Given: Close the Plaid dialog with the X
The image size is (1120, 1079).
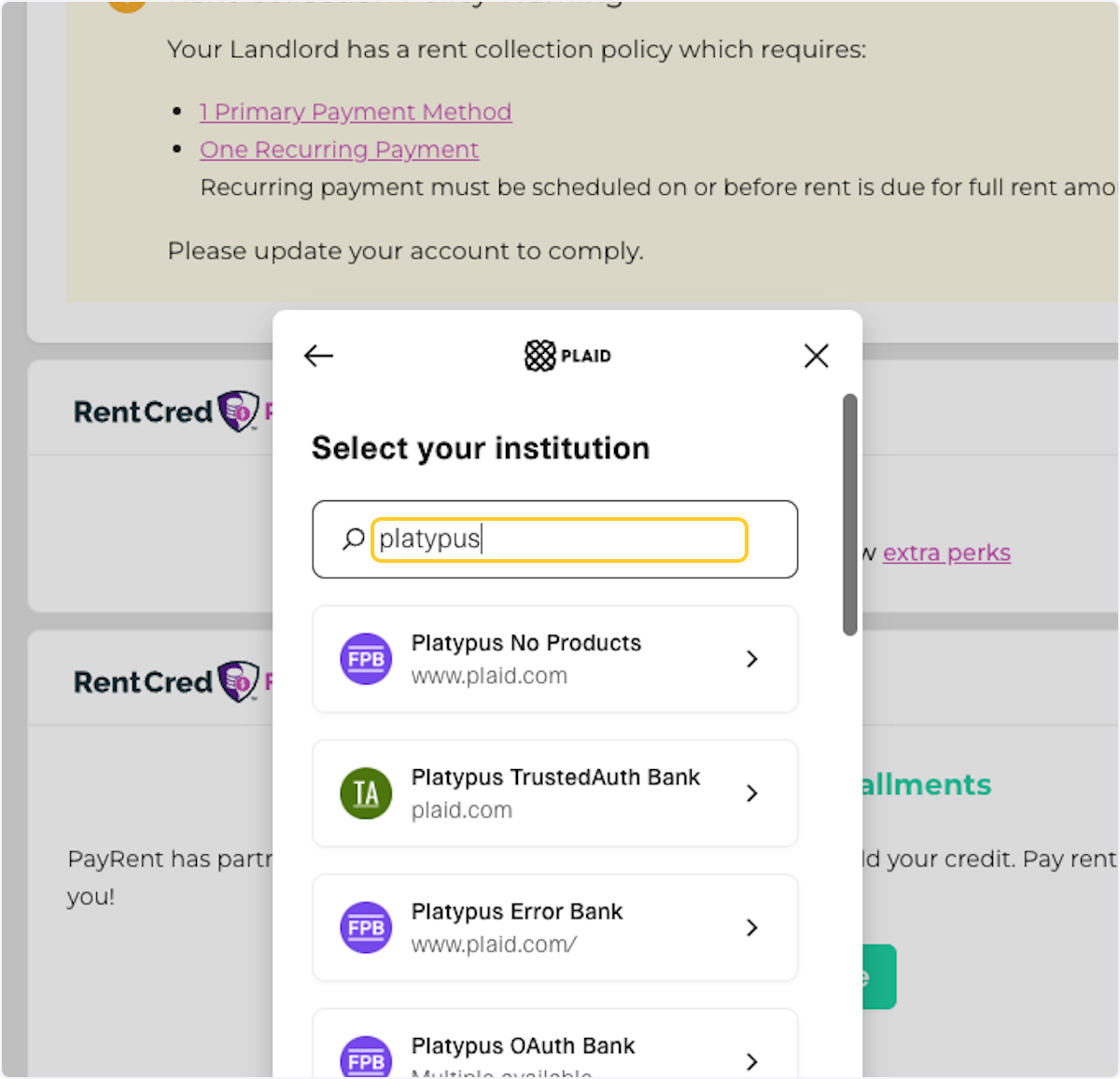Looking at the screenshot, I should pos(817,356).
